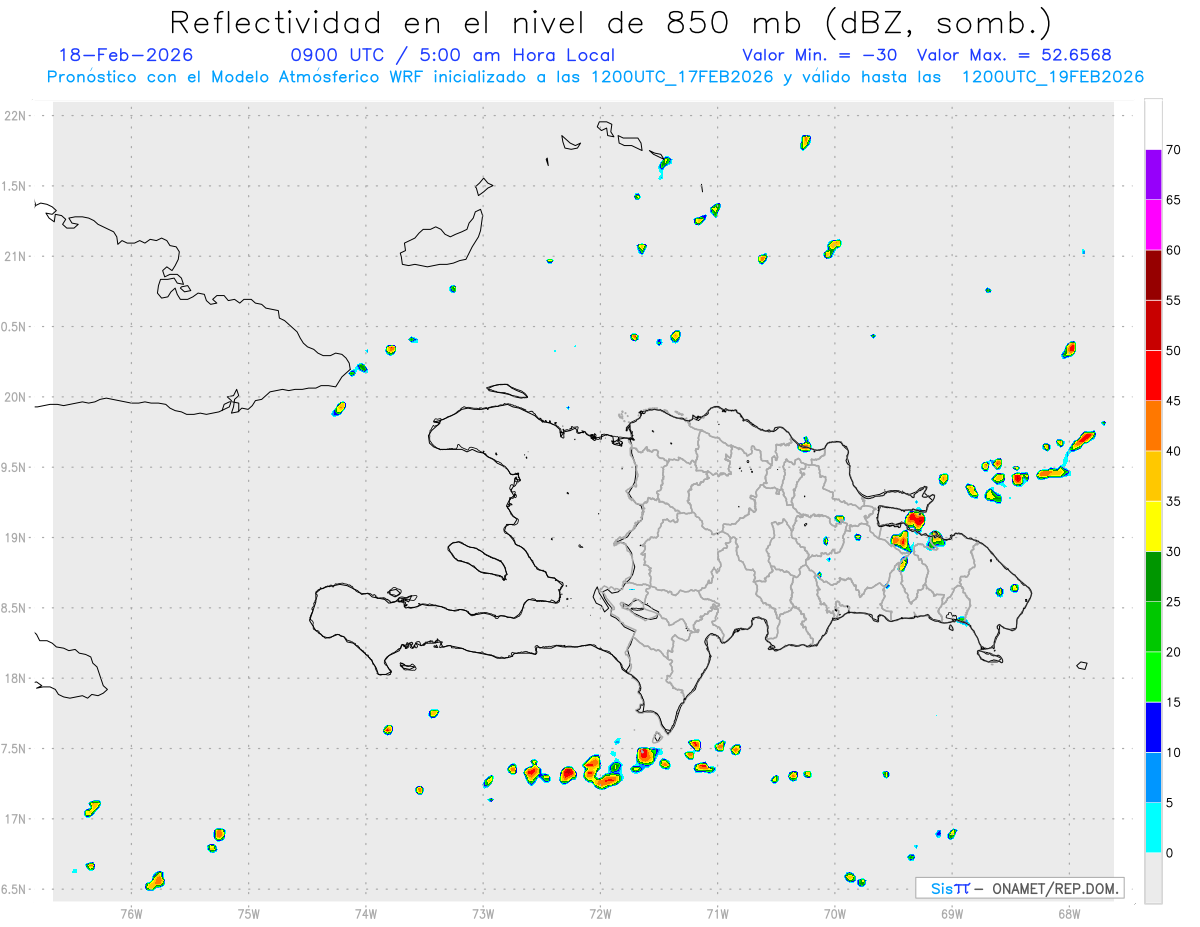Click the colorbar label "10"
The height and width of the screenshot is (927, 1200).
pyautogui.click(x=1174, y=752)
